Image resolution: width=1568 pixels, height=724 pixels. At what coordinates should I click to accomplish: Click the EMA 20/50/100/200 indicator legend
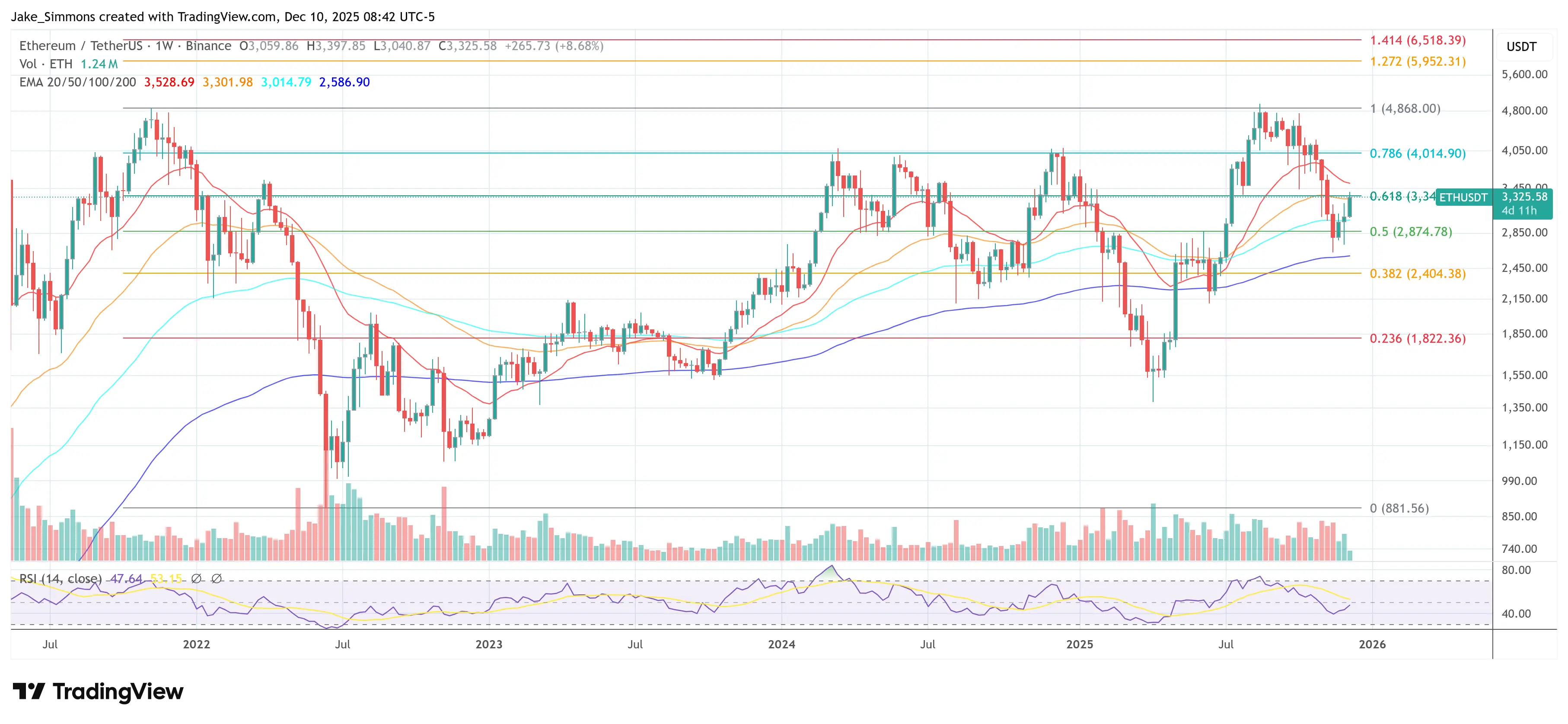77,82
